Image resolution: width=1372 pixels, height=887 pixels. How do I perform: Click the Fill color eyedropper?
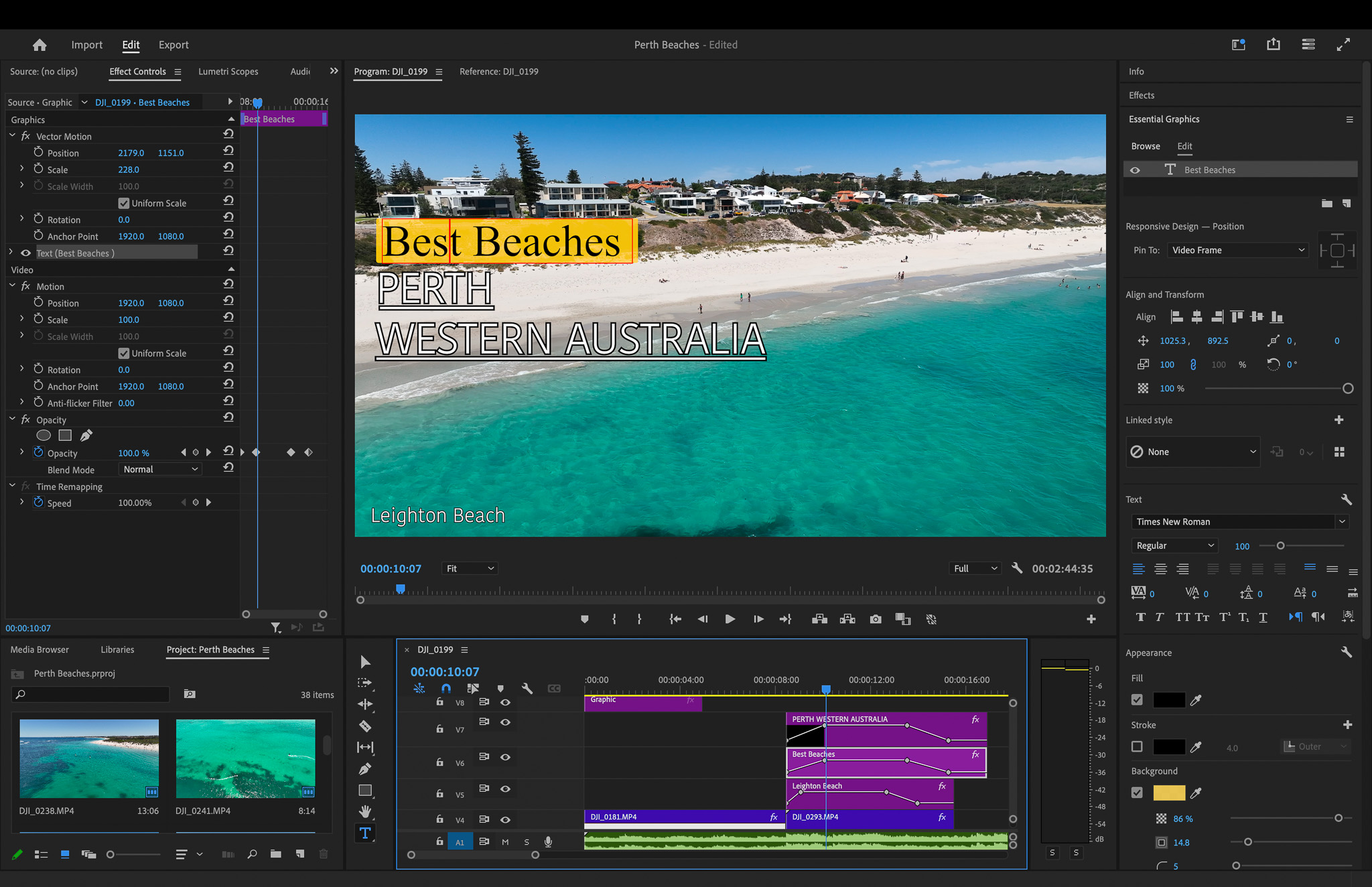click(1196, 700)
